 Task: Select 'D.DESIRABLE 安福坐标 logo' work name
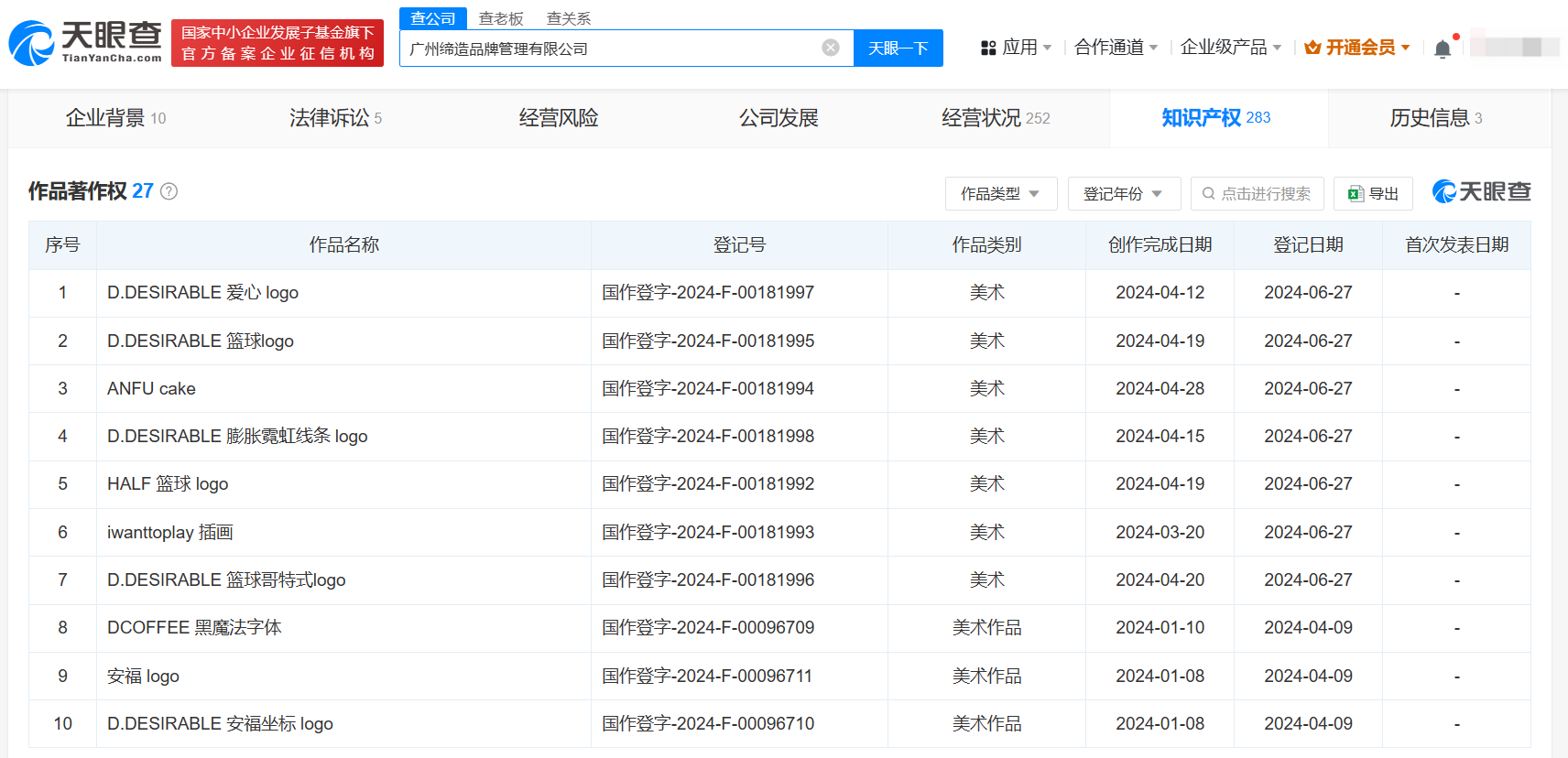(220, 724)
